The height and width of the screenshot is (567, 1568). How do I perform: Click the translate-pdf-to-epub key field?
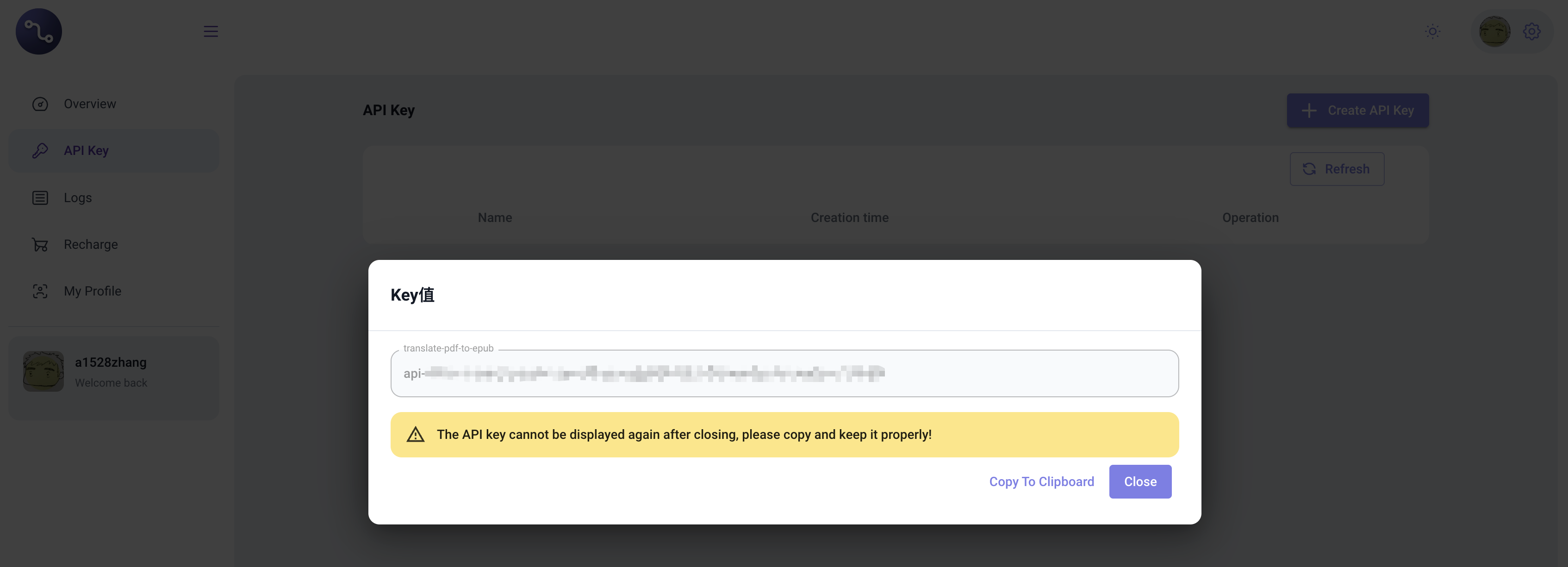coord(784,374)
